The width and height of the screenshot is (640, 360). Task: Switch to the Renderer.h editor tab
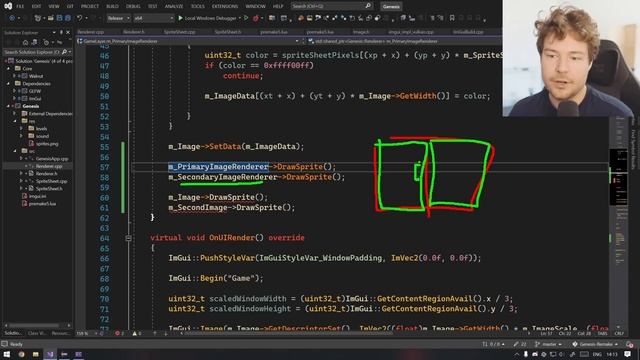click(x=133, y=32)
